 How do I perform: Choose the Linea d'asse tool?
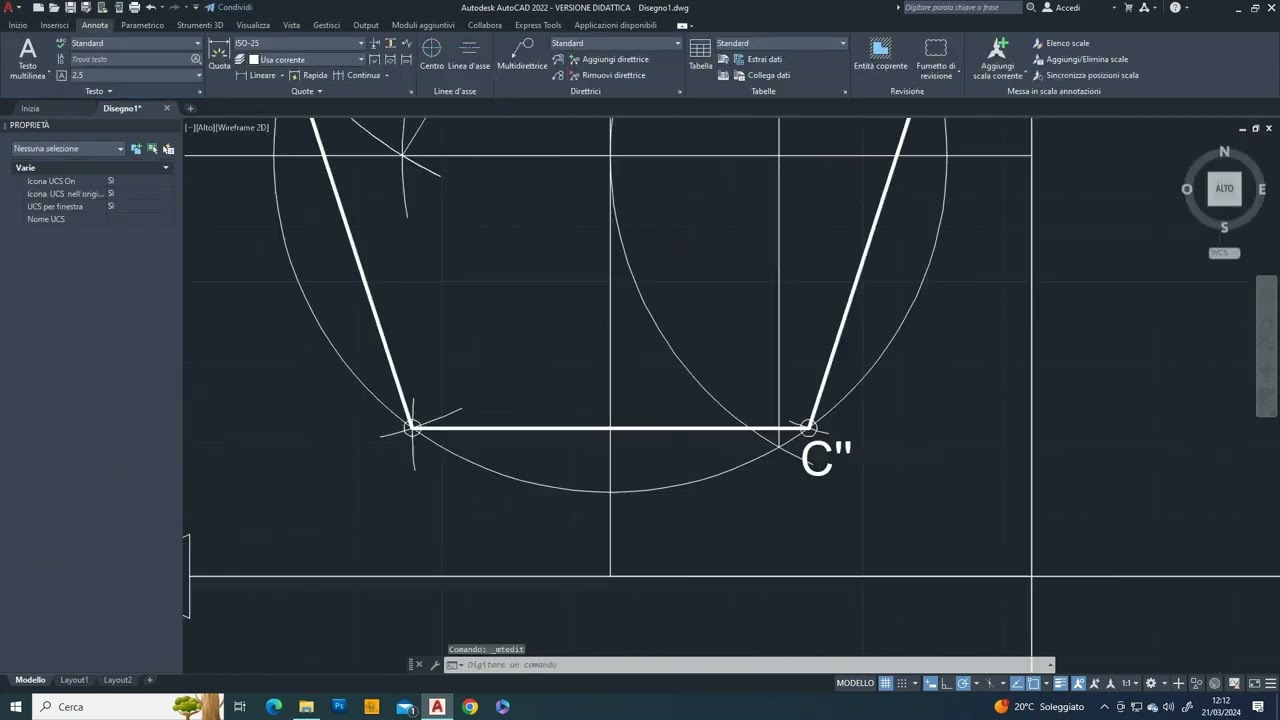469,55
